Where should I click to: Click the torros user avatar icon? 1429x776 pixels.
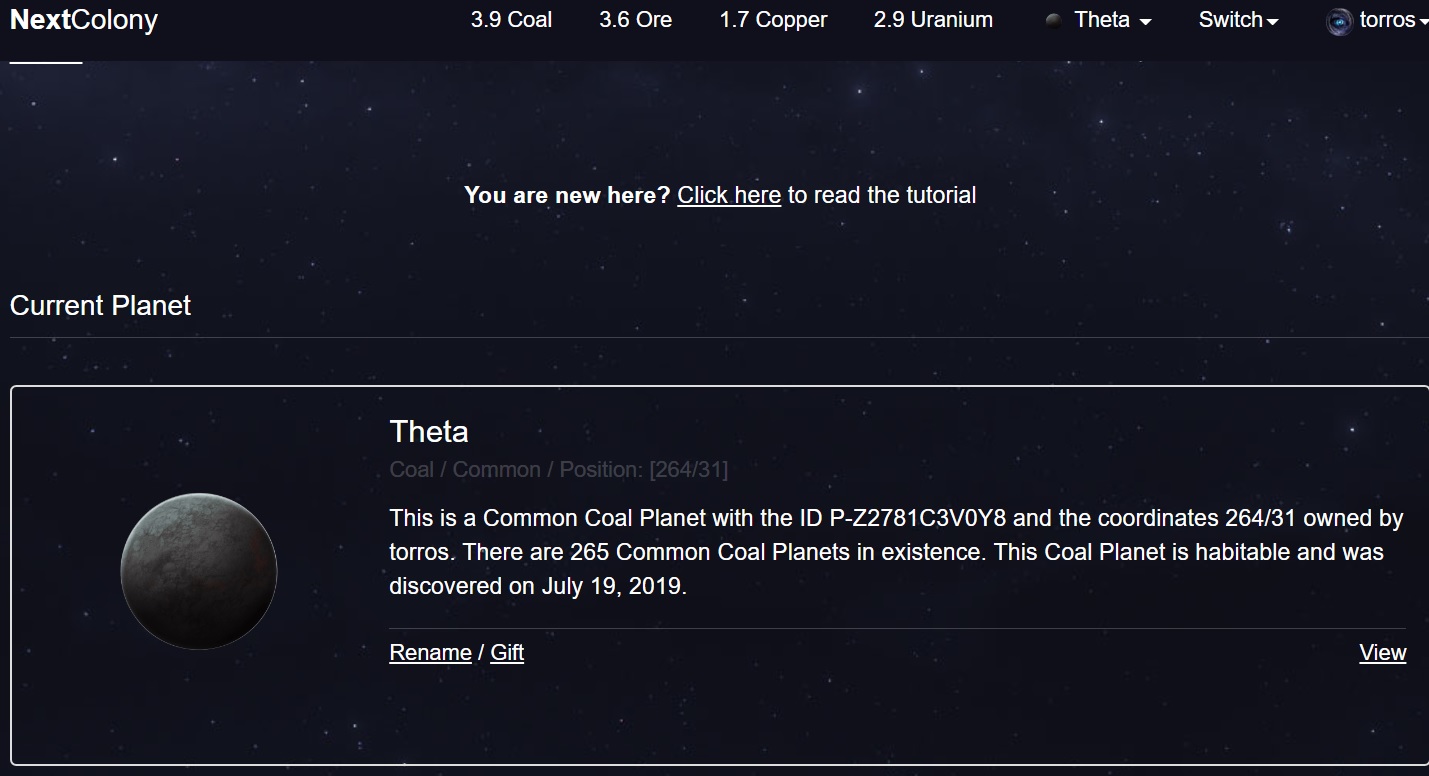point(1339,21)
